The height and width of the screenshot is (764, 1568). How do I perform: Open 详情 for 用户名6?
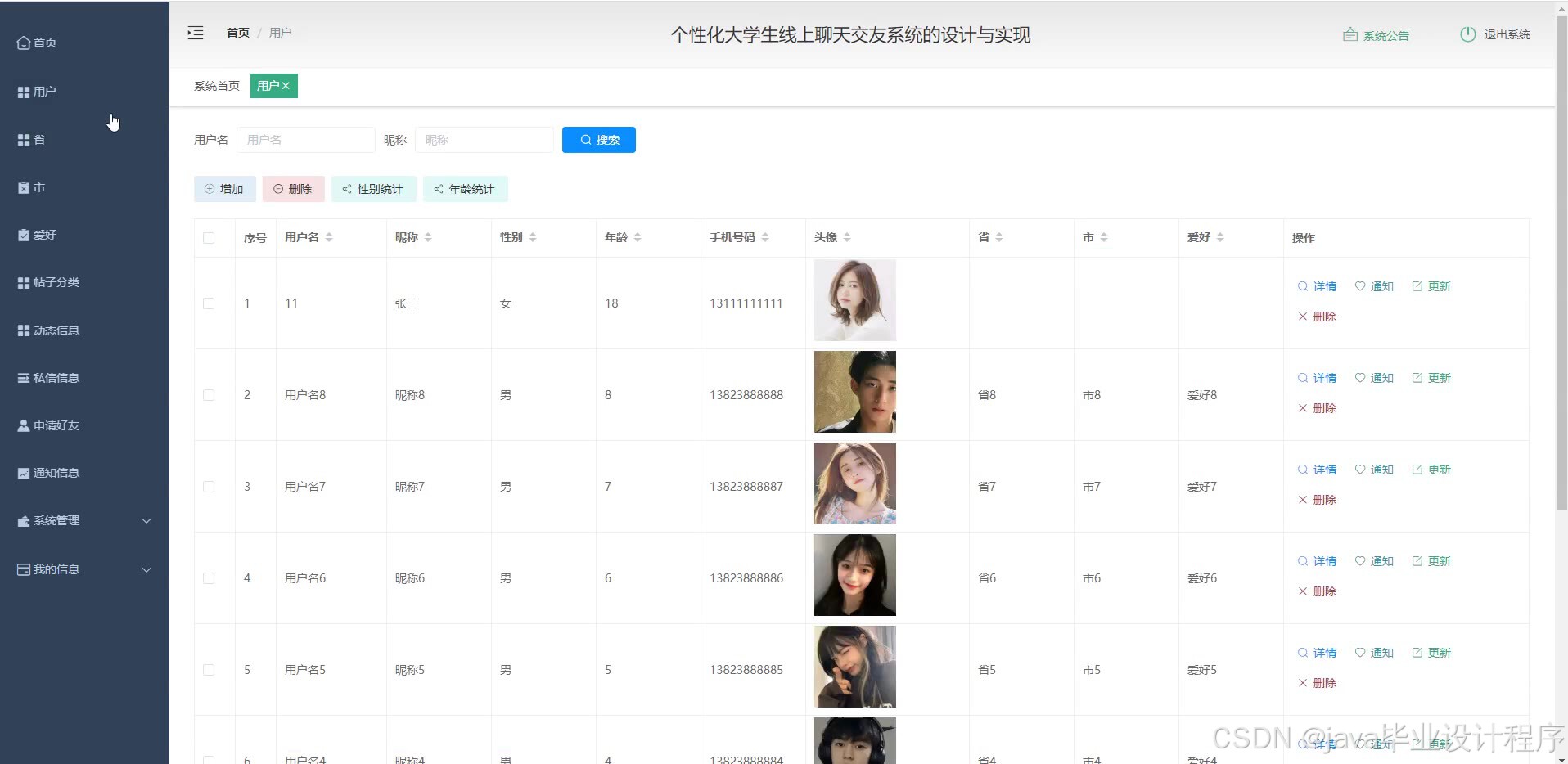point(1317,561)
